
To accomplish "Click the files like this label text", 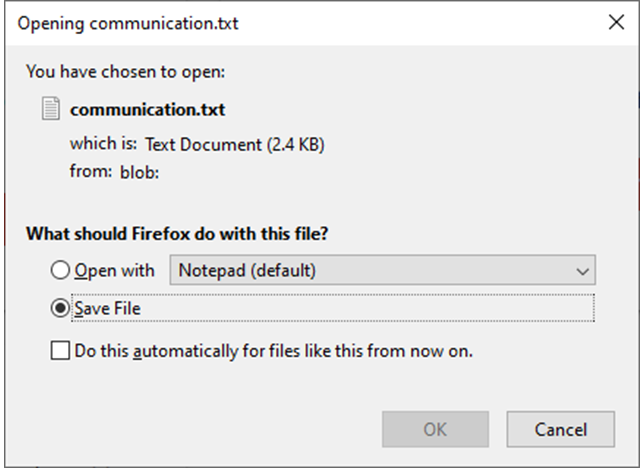I will [x=274, y=351].
